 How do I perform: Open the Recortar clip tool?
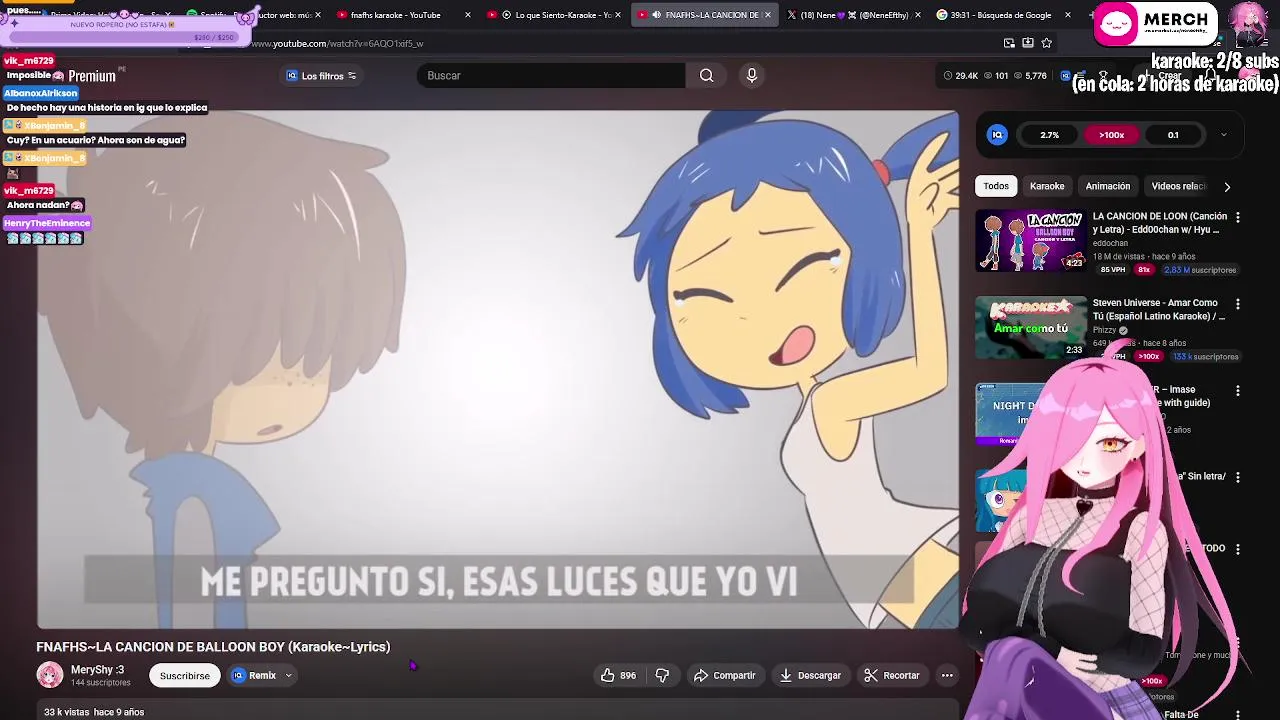[892, 676]
